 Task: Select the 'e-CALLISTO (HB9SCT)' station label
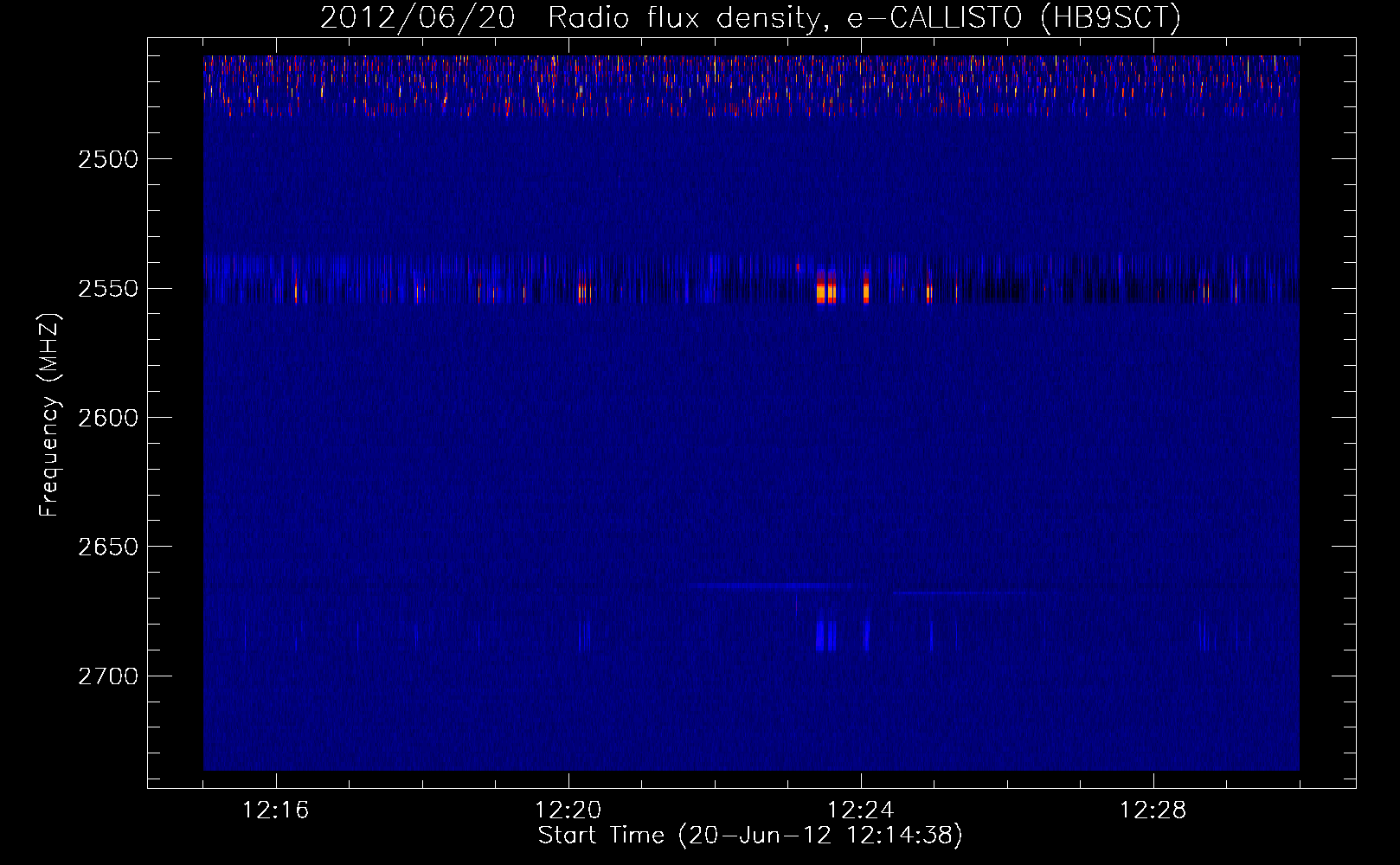coord(1014,18)
